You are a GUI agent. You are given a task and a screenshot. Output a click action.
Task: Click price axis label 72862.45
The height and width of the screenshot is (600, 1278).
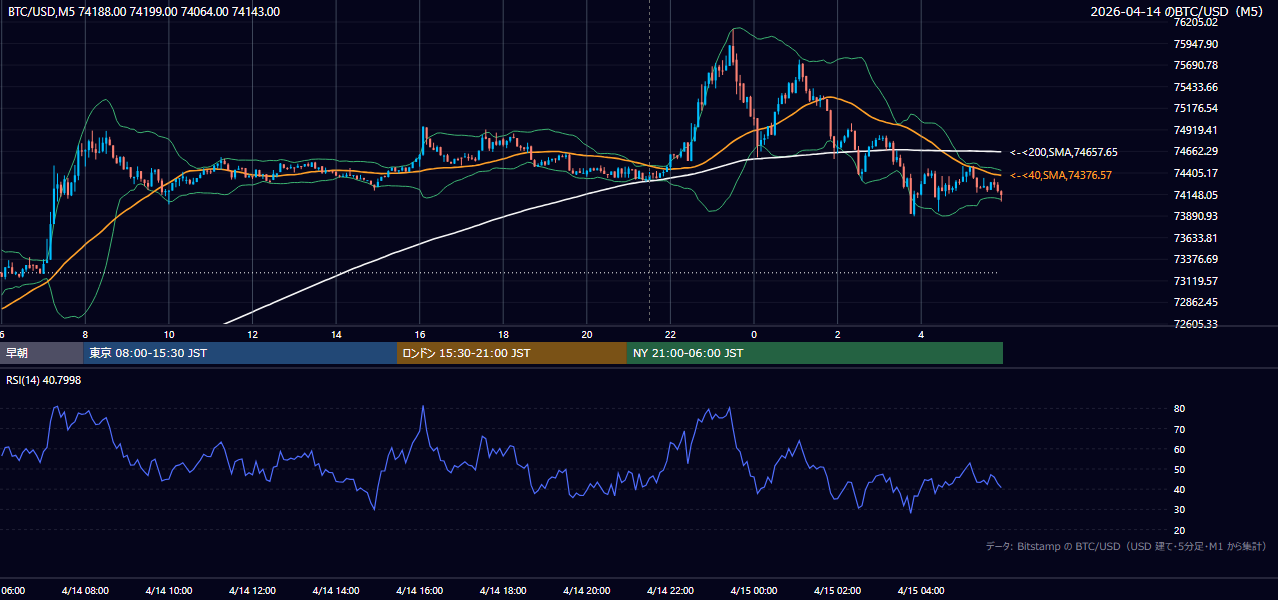tap(1196, 302)
